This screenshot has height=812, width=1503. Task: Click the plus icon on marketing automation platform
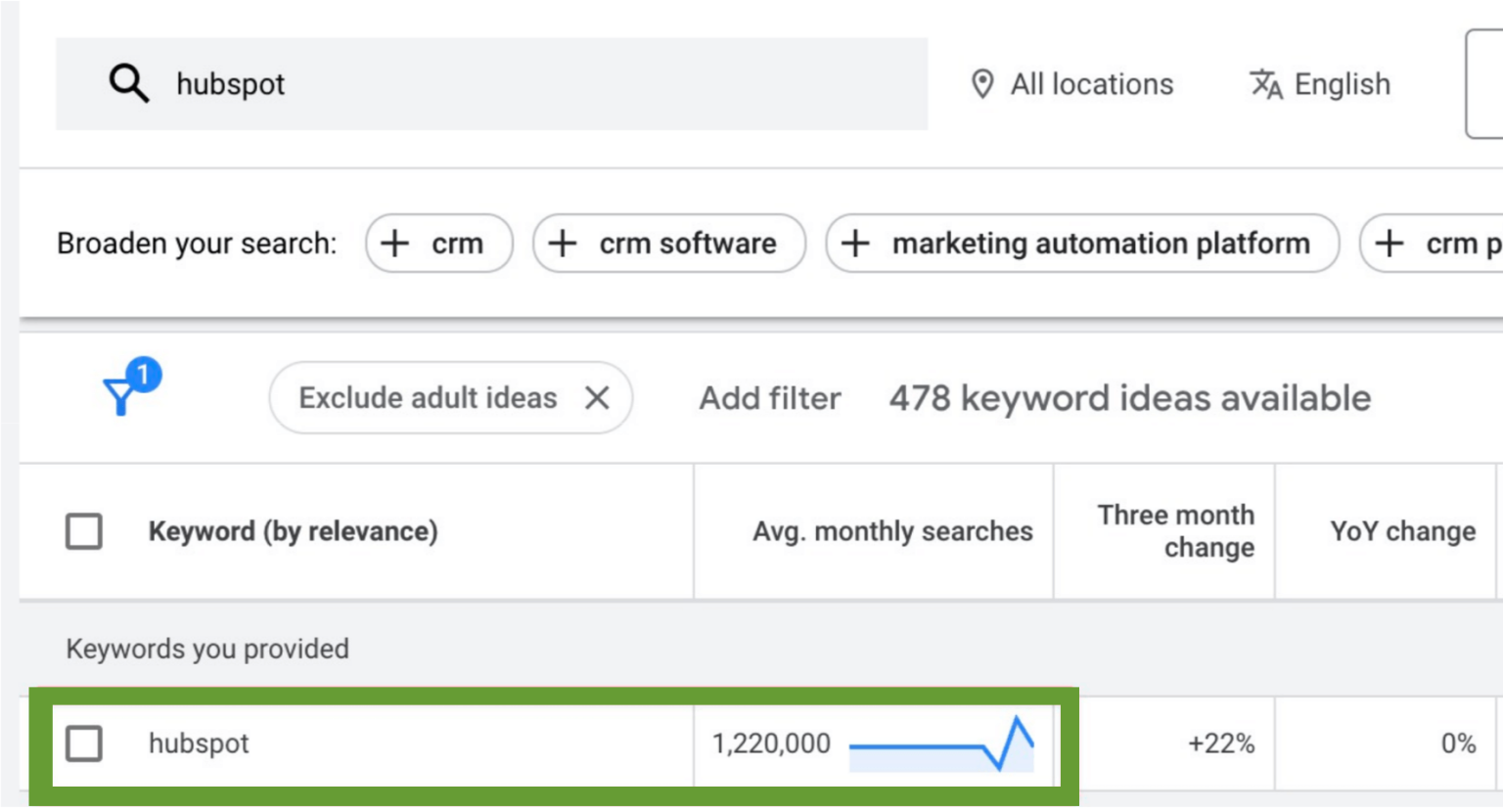(x=855, y=244)
